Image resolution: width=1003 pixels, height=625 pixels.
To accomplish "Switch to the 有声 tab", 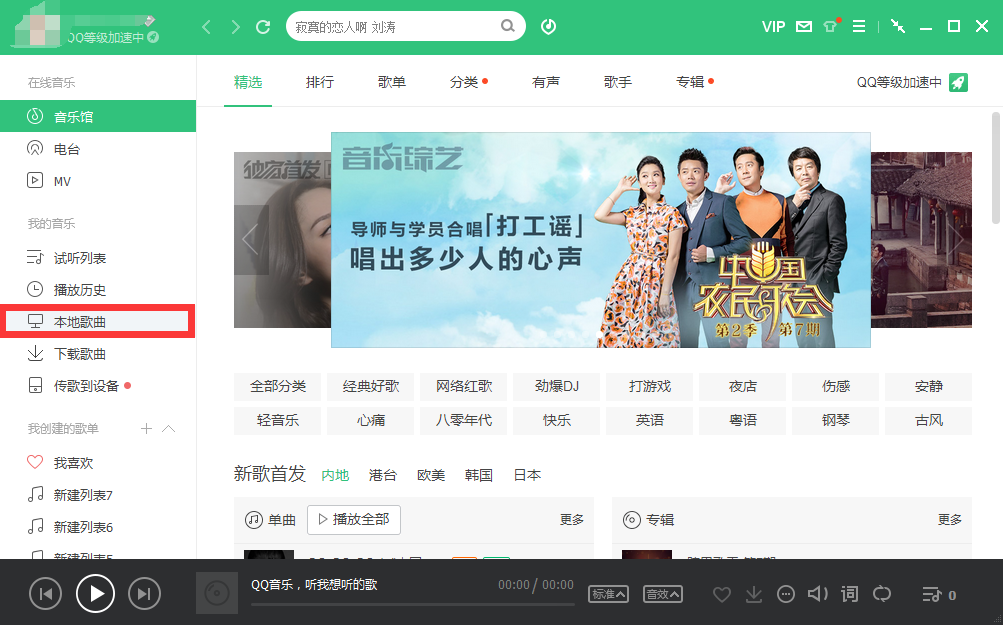I will pyautogui.click(x=546, y=82).
